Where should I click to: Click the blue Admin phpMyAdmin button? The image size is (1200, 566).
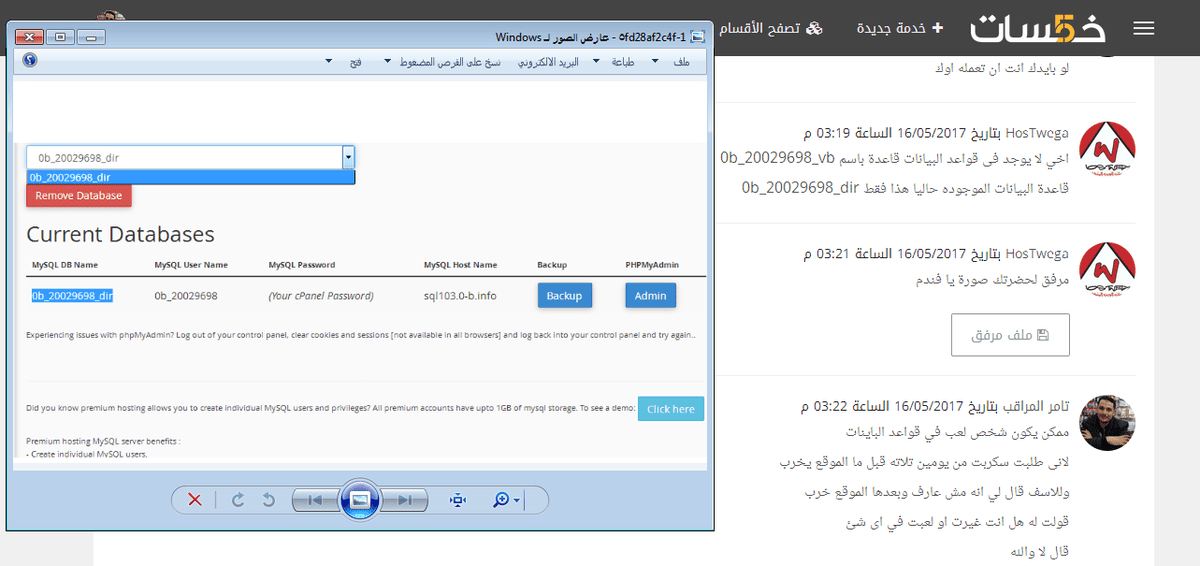(651, 296)
